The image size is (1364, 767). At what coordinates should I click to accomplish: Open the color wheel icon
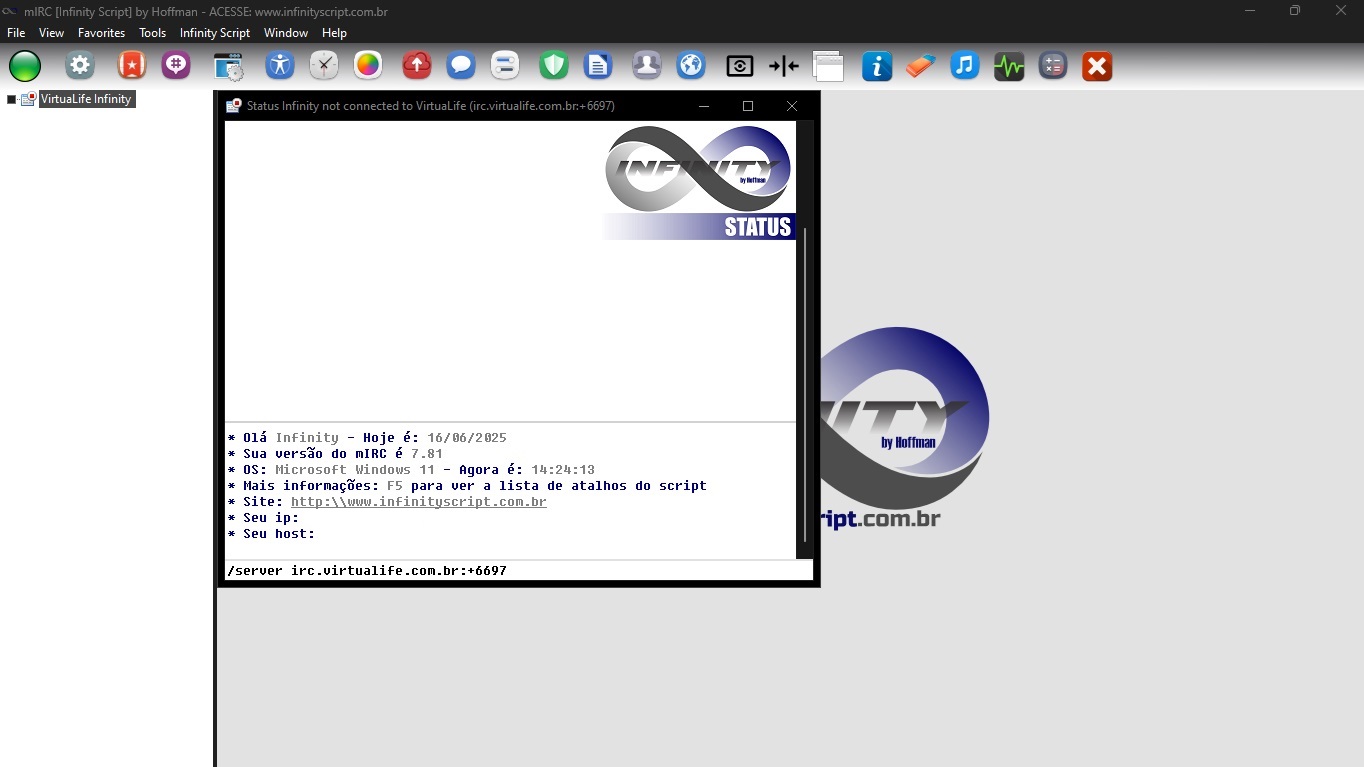(x=368, y=67)
